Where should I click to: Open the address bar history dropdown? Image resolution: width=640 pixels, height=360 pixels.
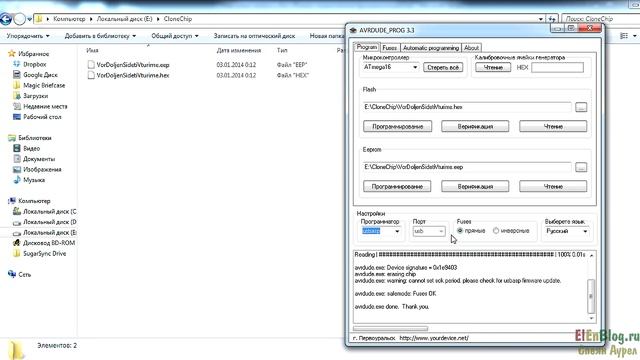pyautogui.click(x=541, y=19)
